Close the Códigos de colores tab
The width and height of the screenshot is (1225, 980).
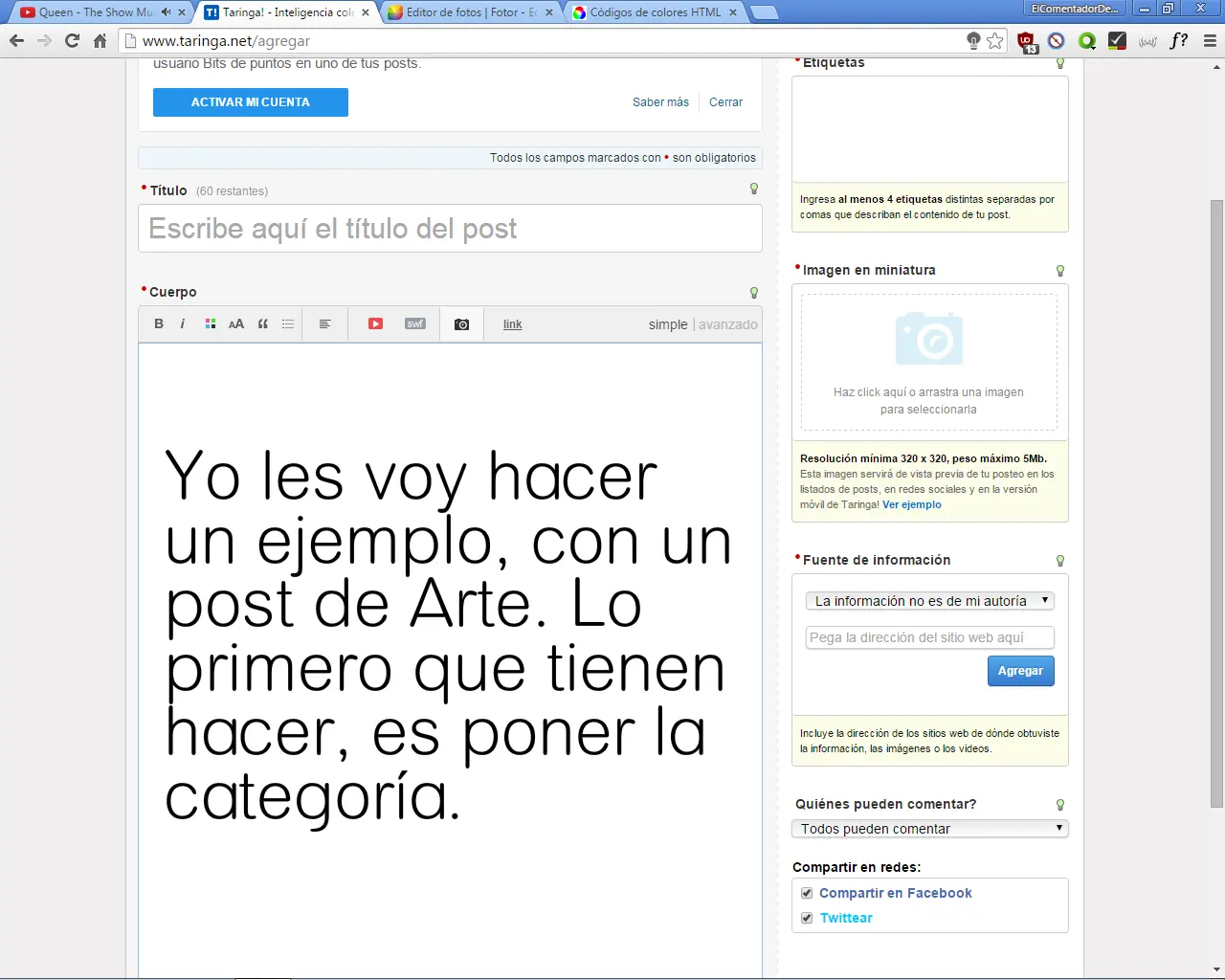tap(733, 12)
